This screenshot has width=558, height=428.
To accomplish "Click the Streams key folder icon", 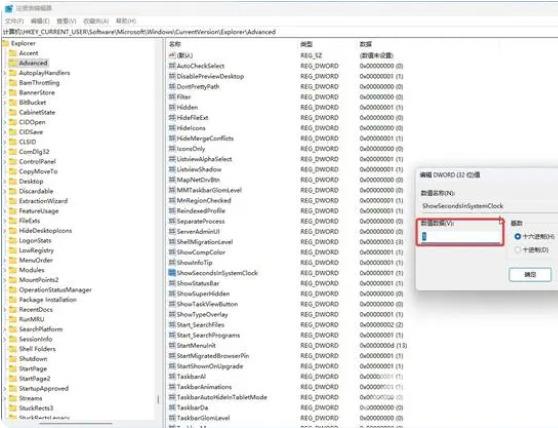I will [x=13, y=398].
